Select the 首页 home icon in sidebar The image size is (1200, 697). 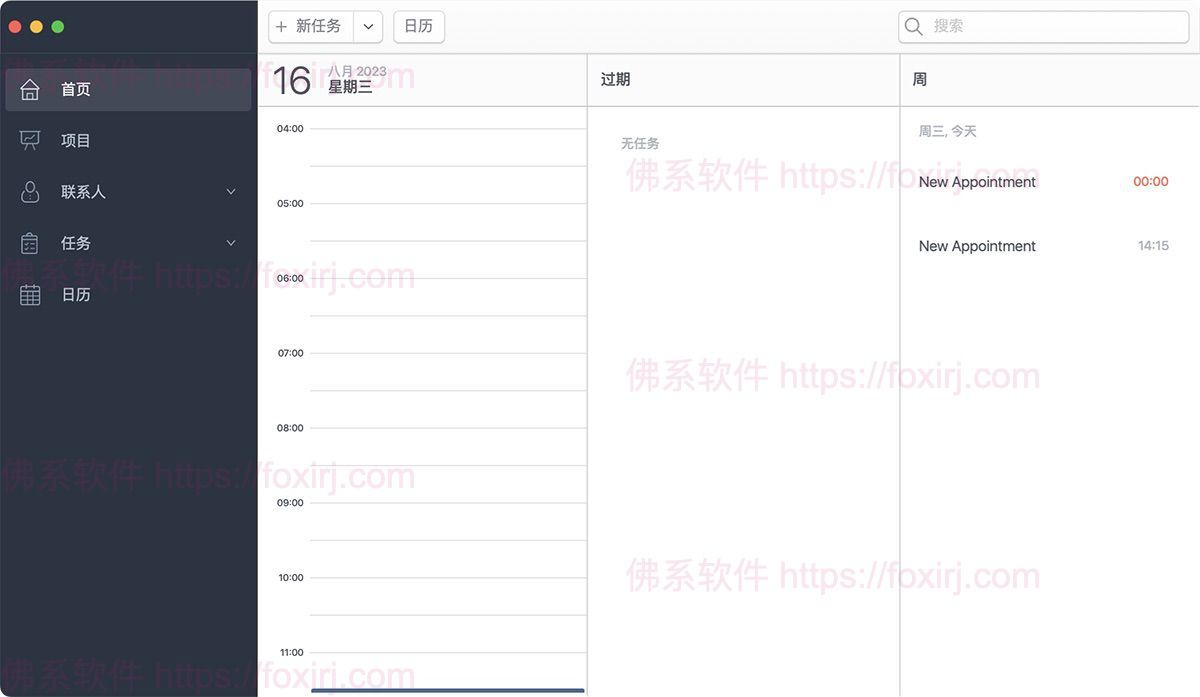[29, 88]
